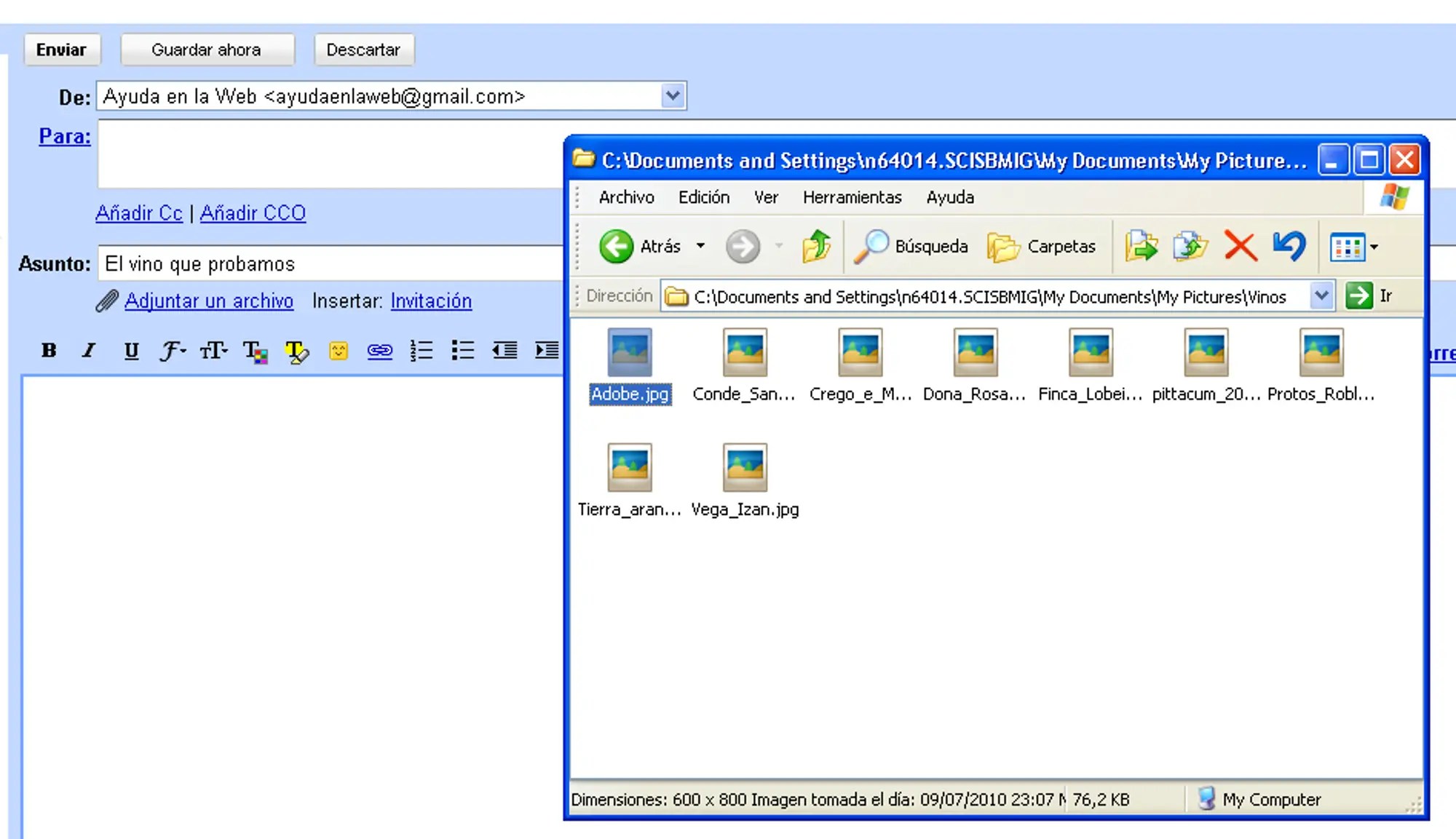
Task: Insert a link into the email body
Action: point(379,351)
